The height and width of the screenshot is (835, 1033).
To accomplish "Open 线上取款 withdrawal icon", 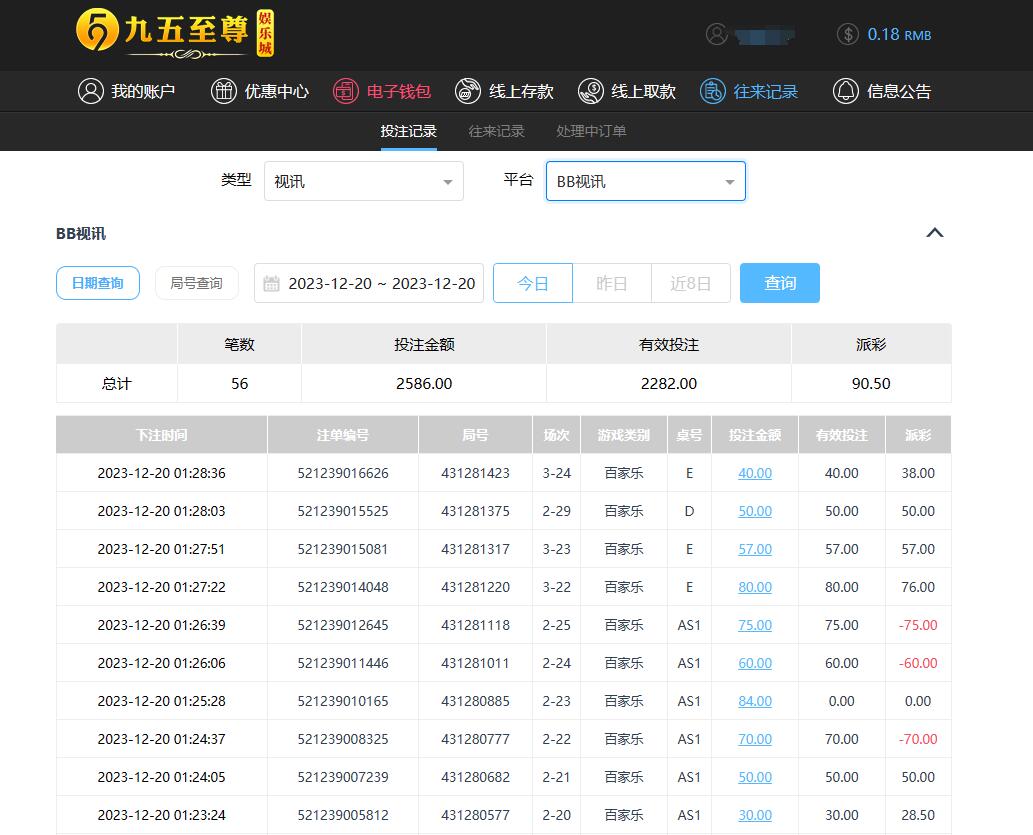I will tap(591, 91).
